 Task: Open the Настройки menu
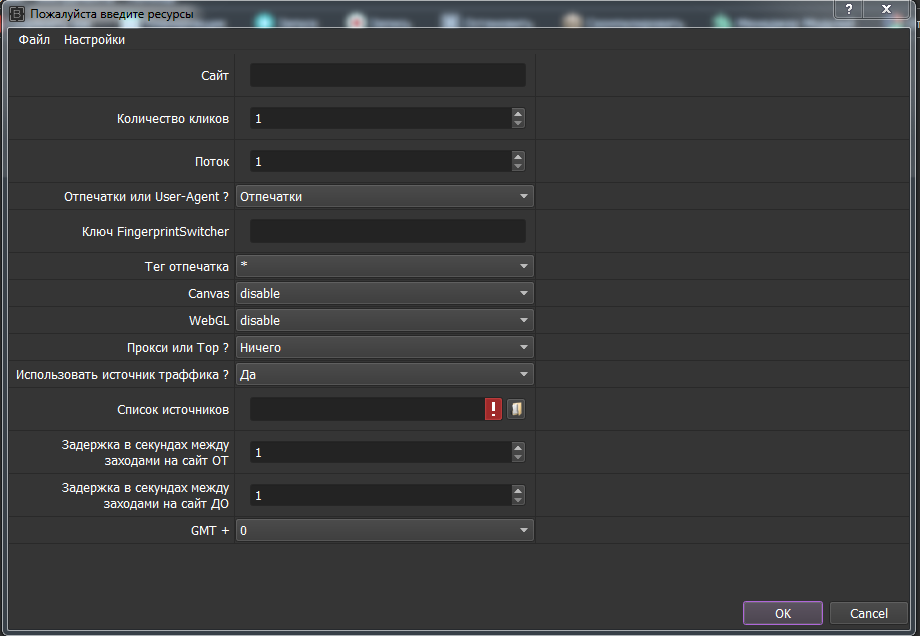click(94, 40)
